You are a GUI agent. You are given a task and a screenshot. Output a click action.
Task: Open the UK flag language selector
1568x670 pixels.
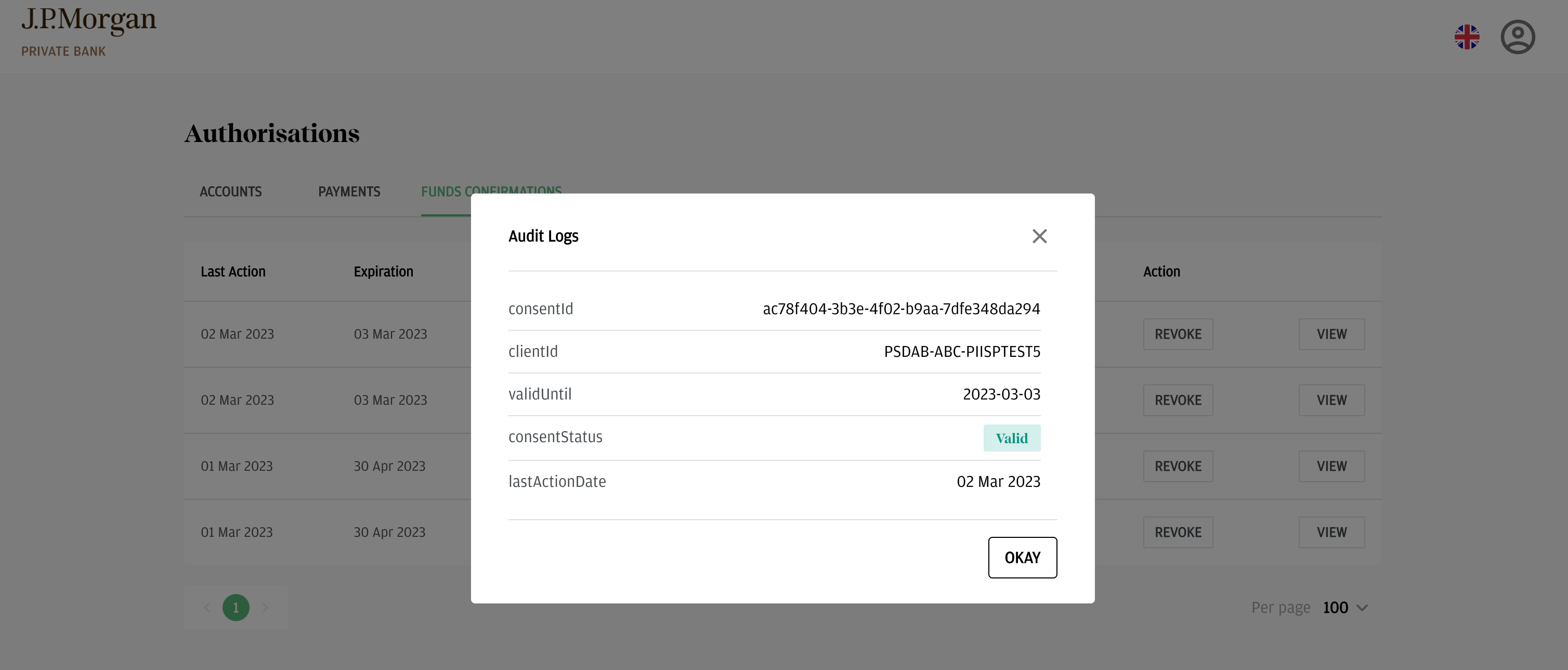1467,36
